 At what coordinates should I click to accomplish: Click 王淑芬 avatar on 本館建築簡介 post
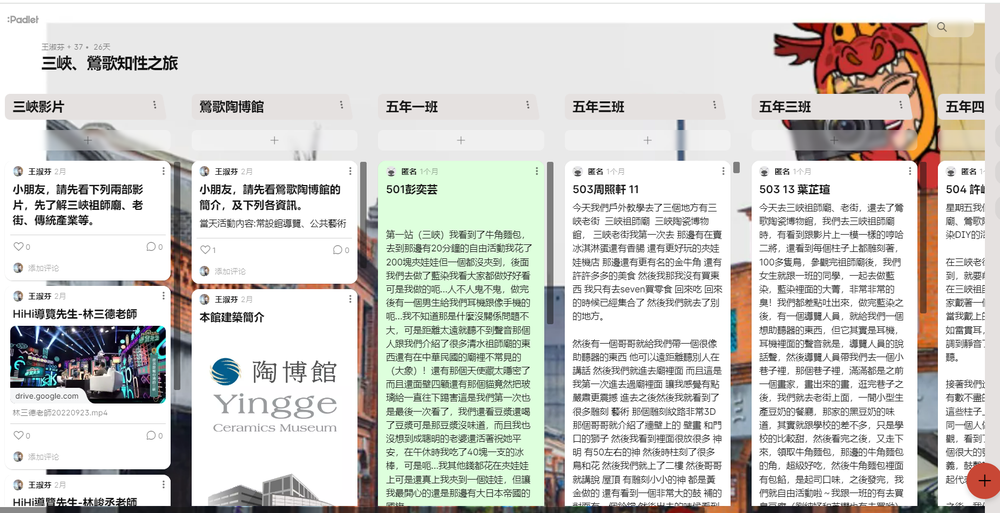pos(205,299)
